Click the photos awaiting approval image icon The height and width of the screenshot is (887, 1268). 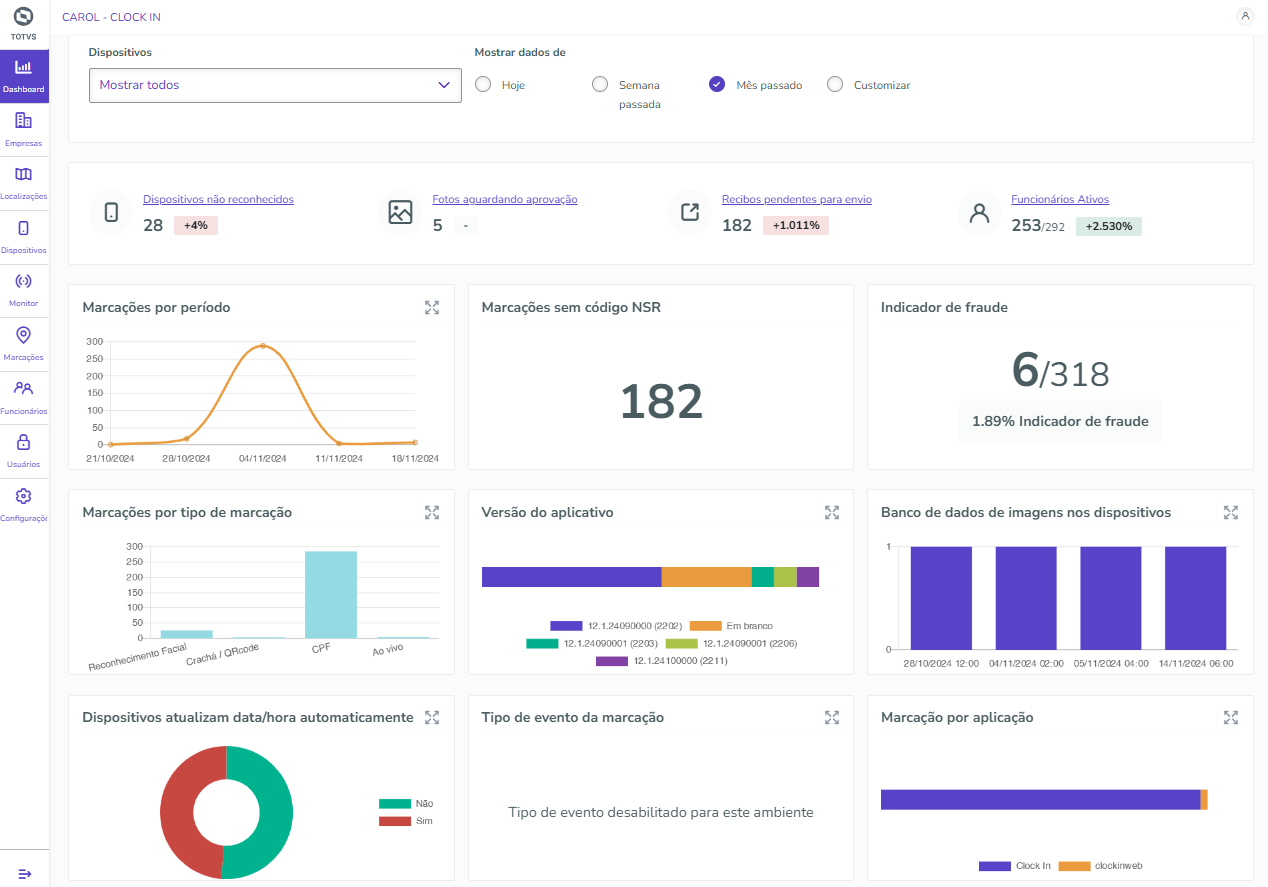(x=400, y=212)
